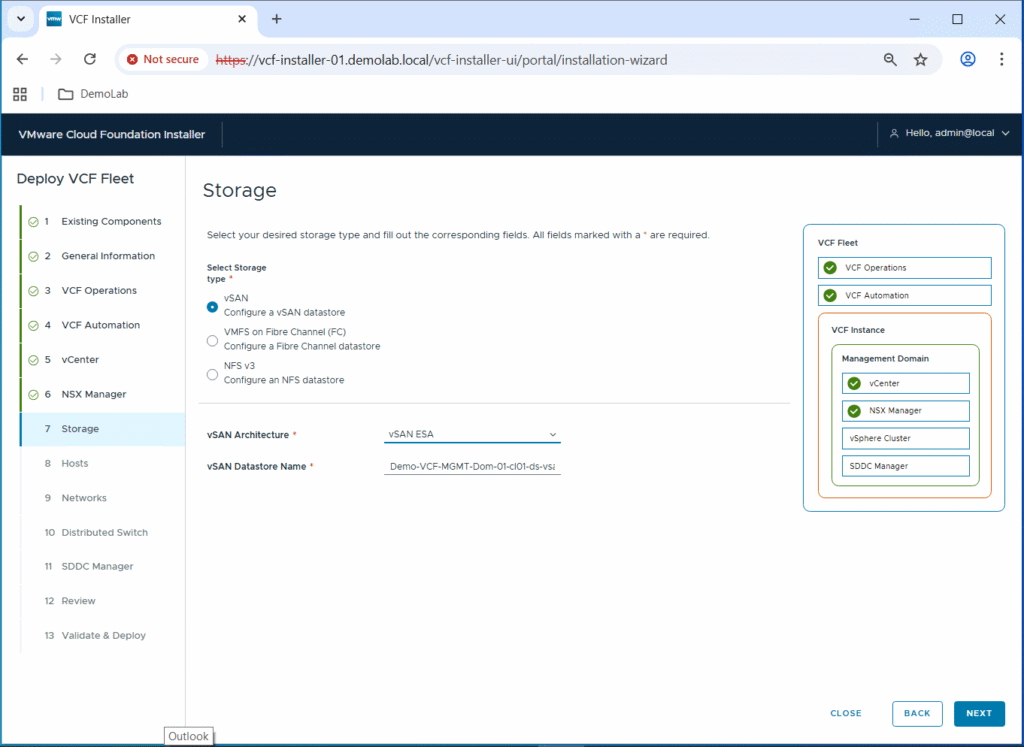The width and height of the screenshot is (1024, 747).
Task: Expand the tab search chevron in Chrome
Action: (x=21, y=19)
